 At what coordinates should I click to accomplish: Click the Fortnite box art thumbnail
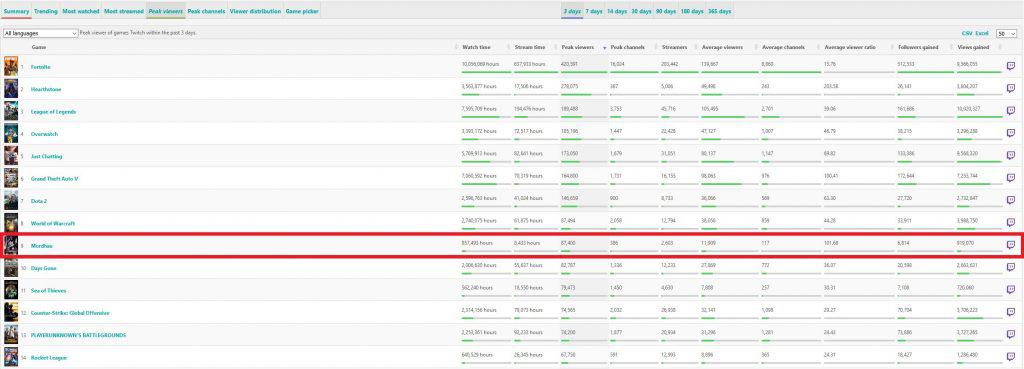tap(11, 67)
